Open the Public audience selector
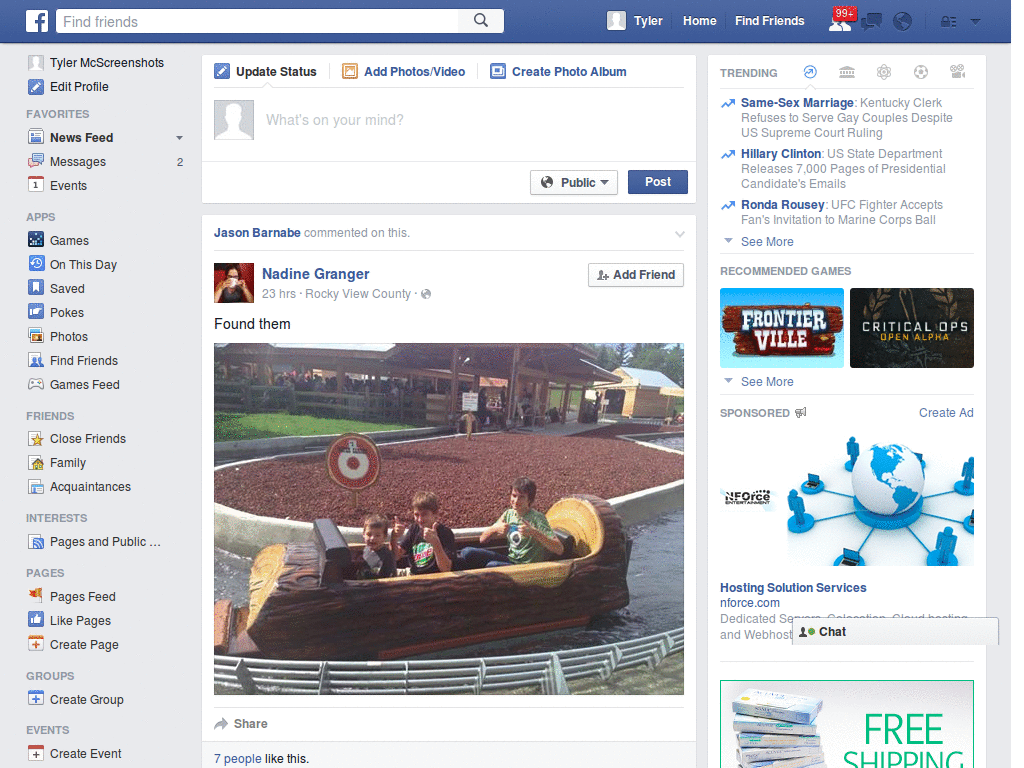The image size is (1024, 768). click(x=573, y=182)
